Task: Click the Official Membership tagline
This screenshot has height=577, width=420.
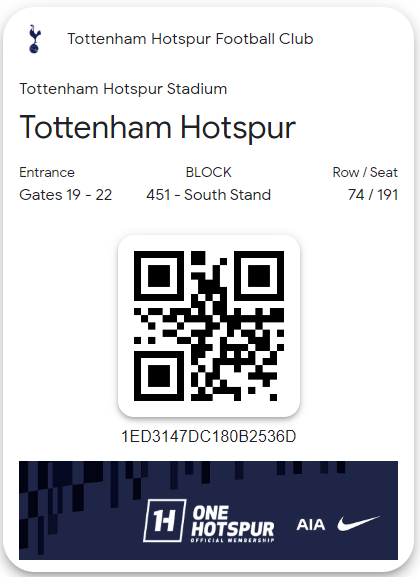Action: pyautogui.click(x=233, y=540)
